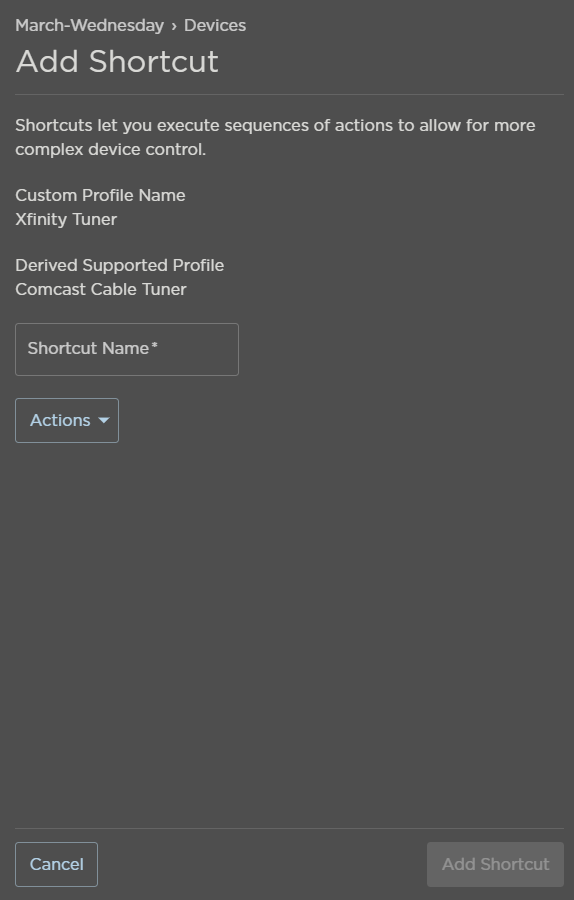The height and width of the screenshot is (900, 574).
Task: Click the Custom Profile Name label
Action: pyautogui.click(x=100, y=195)
